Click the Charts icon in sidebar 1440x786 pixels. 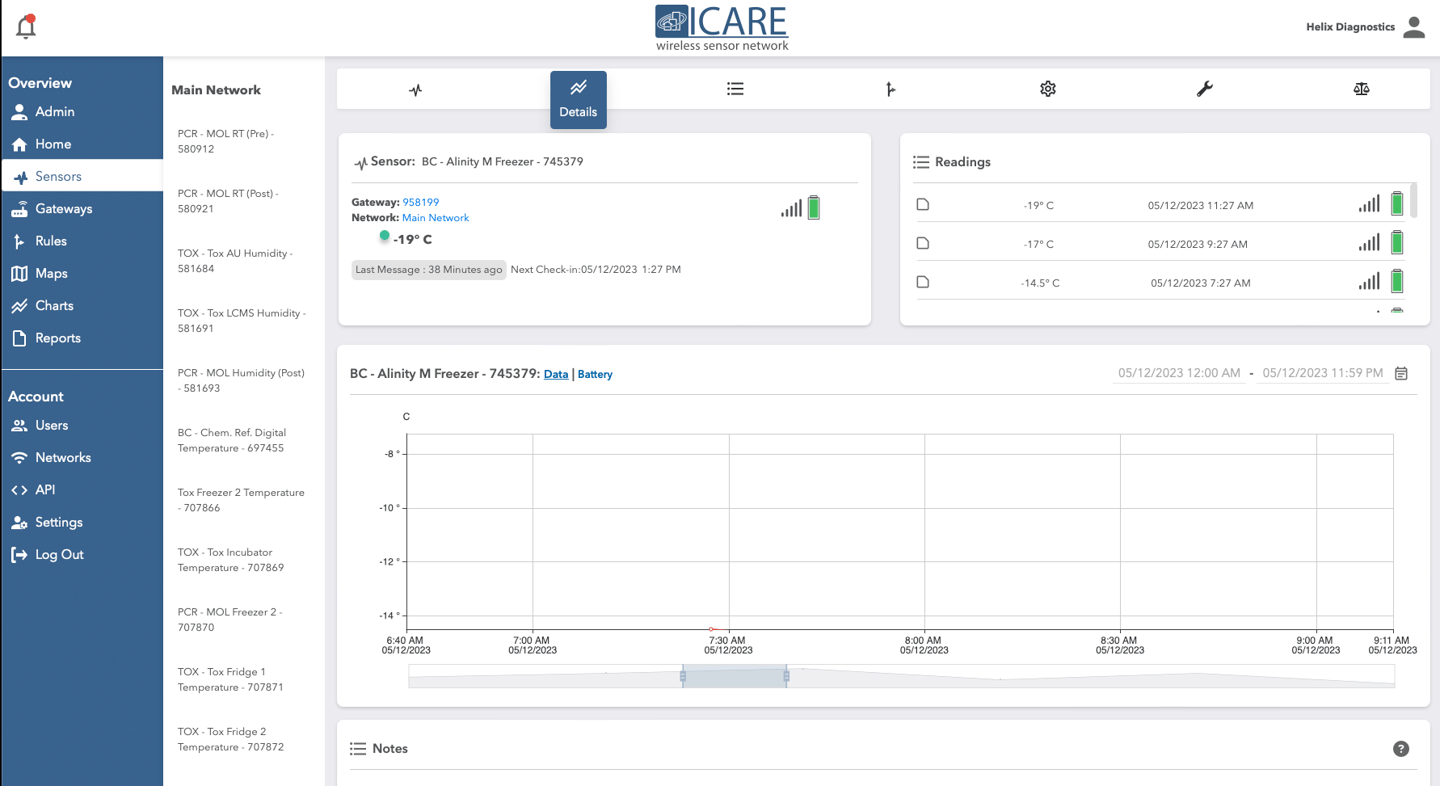pyautogui.click(x=19, y=306)
